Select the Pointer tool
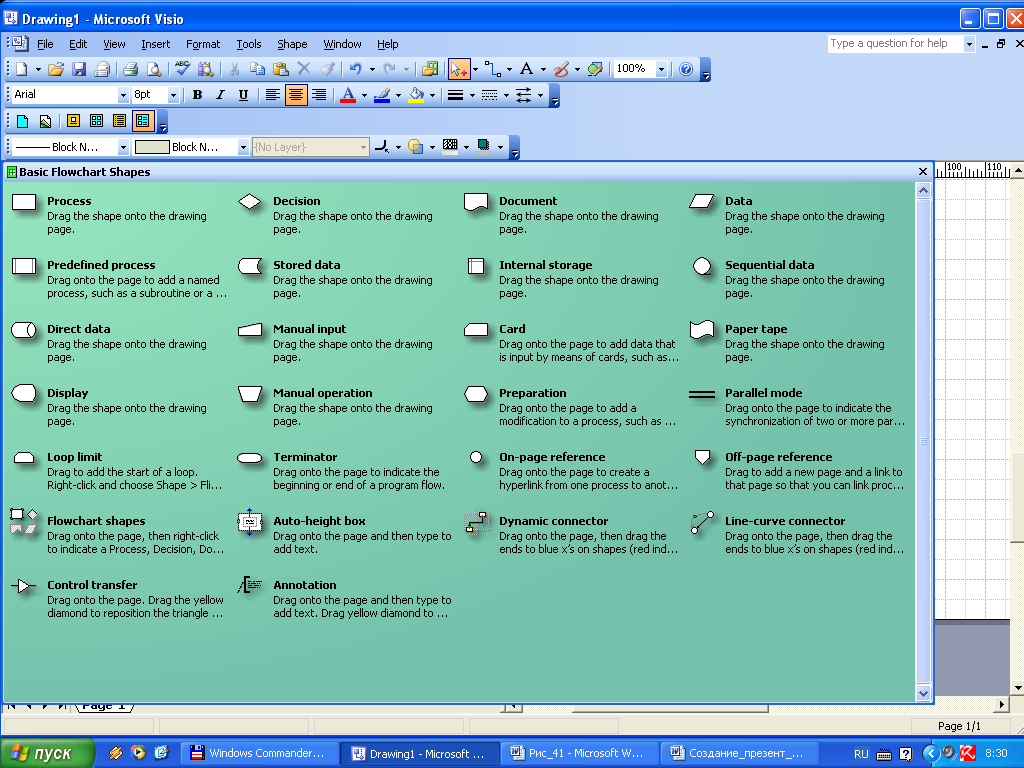This screenshot has width=1024, height=768. [459, 69]
